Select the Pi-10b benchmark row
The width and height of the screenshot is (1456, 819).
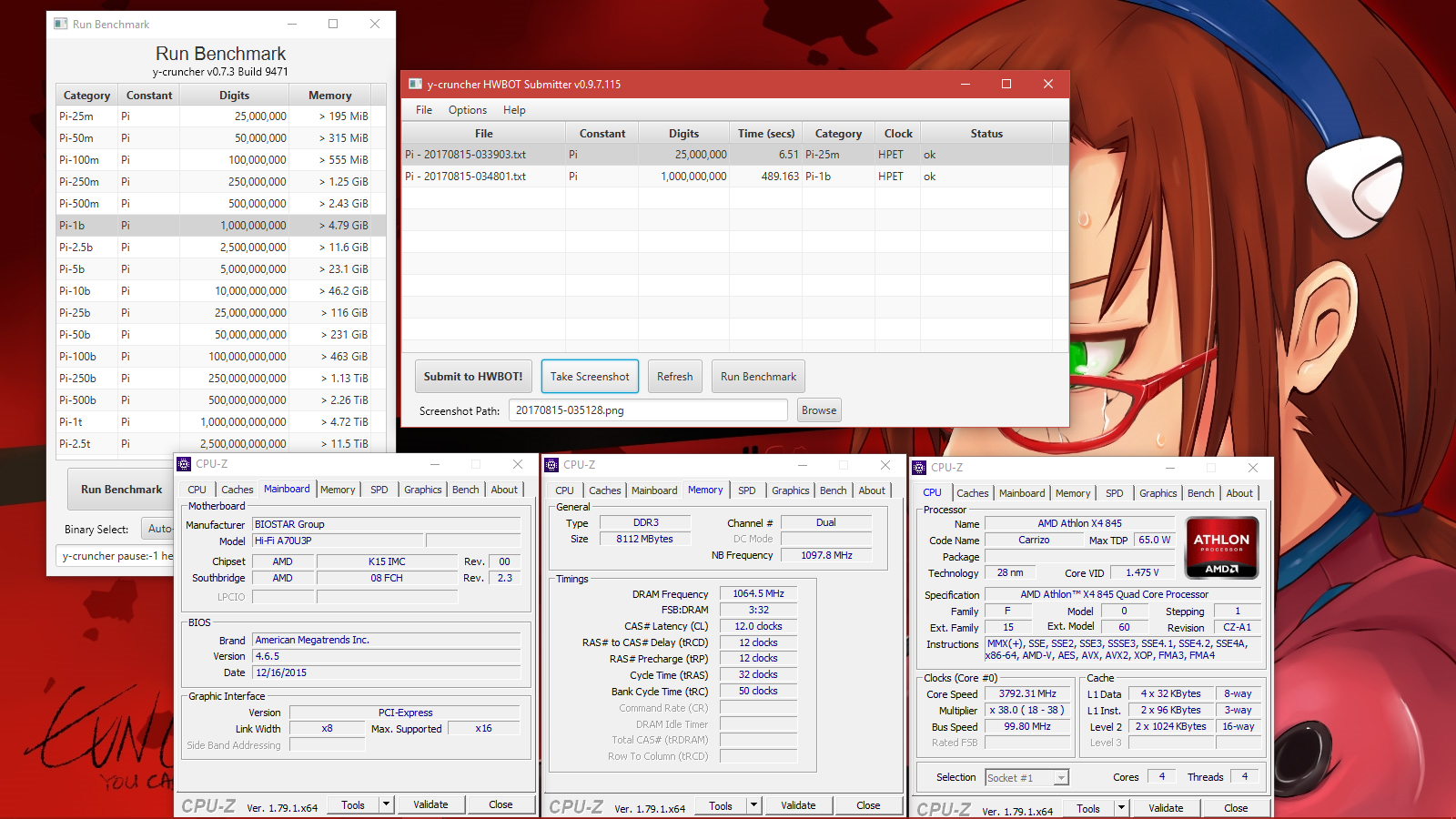click(221, 291)
